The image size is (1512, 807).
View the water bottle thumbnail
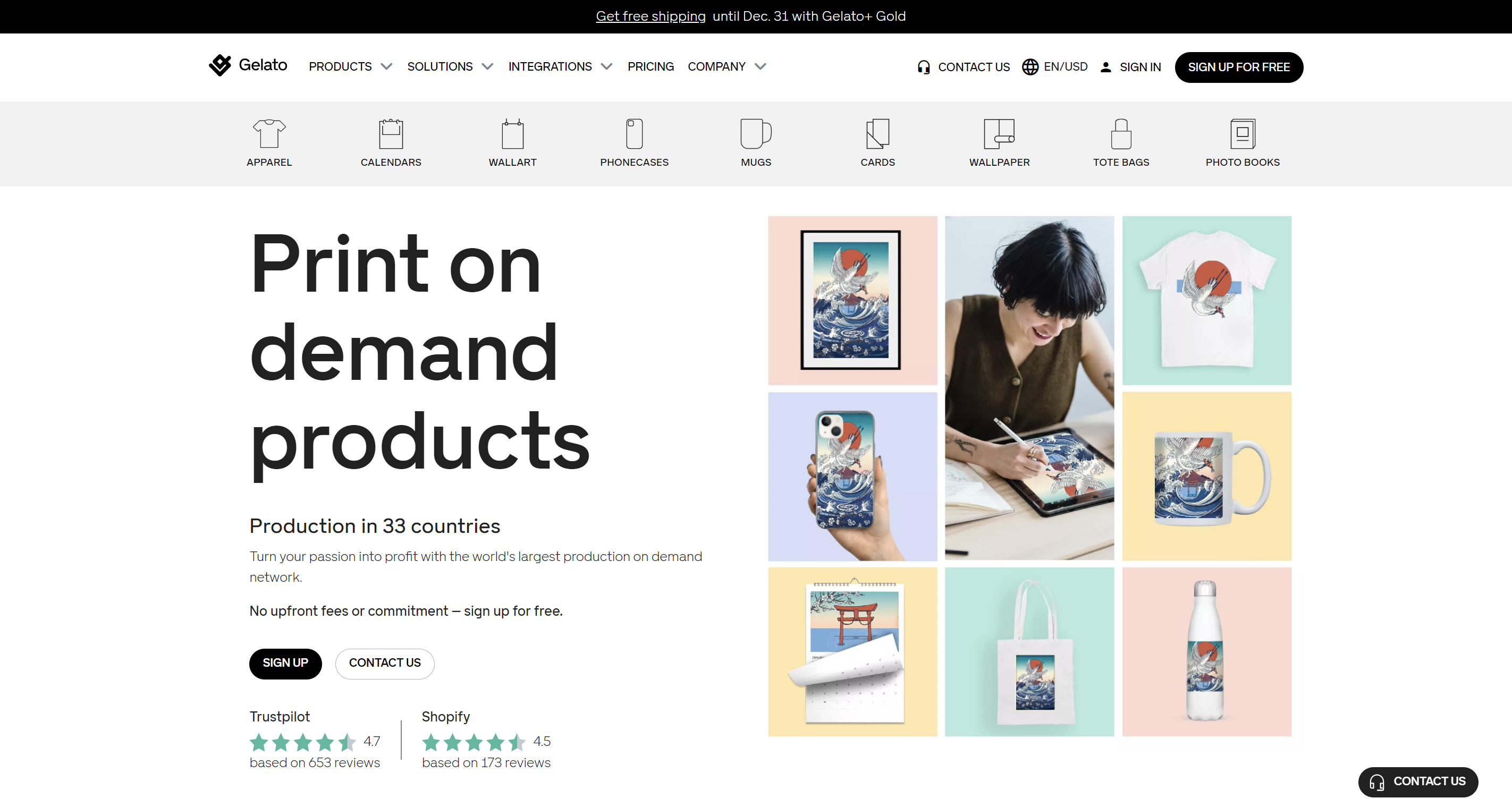click(x=1206, y=651)
